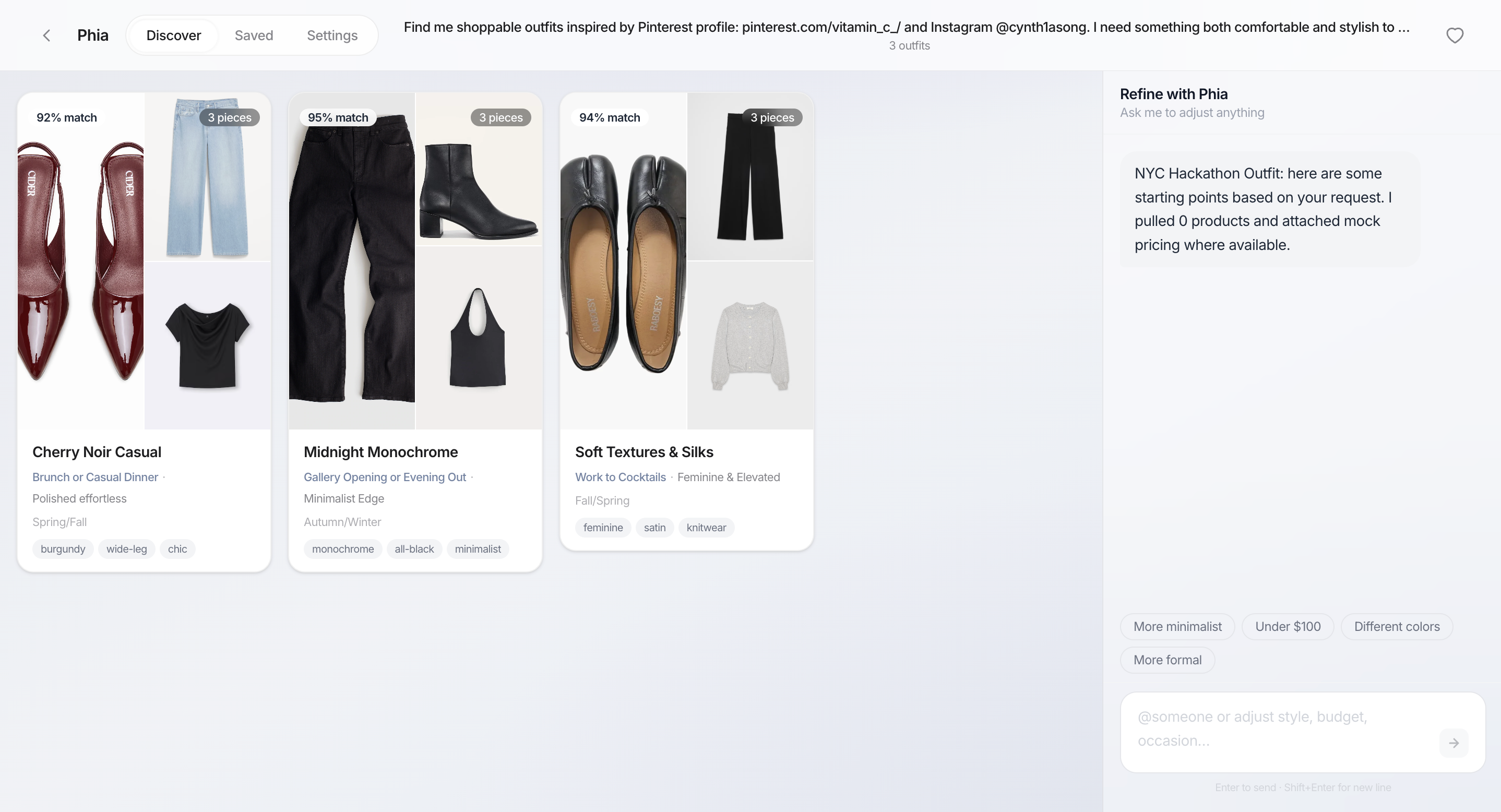
Task: Select the monochrome tag
Action: point(342,548)
